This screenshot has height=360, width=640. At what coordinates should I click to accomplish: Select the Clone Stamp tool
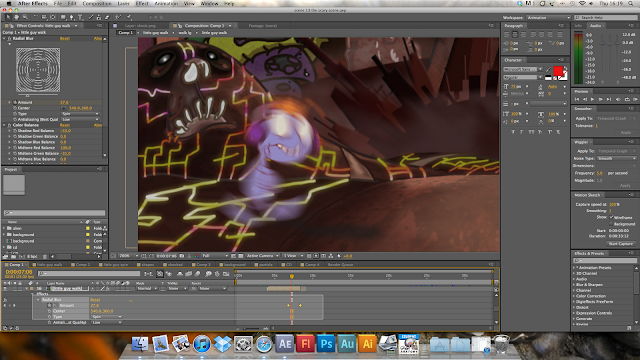tap(99, 17)
